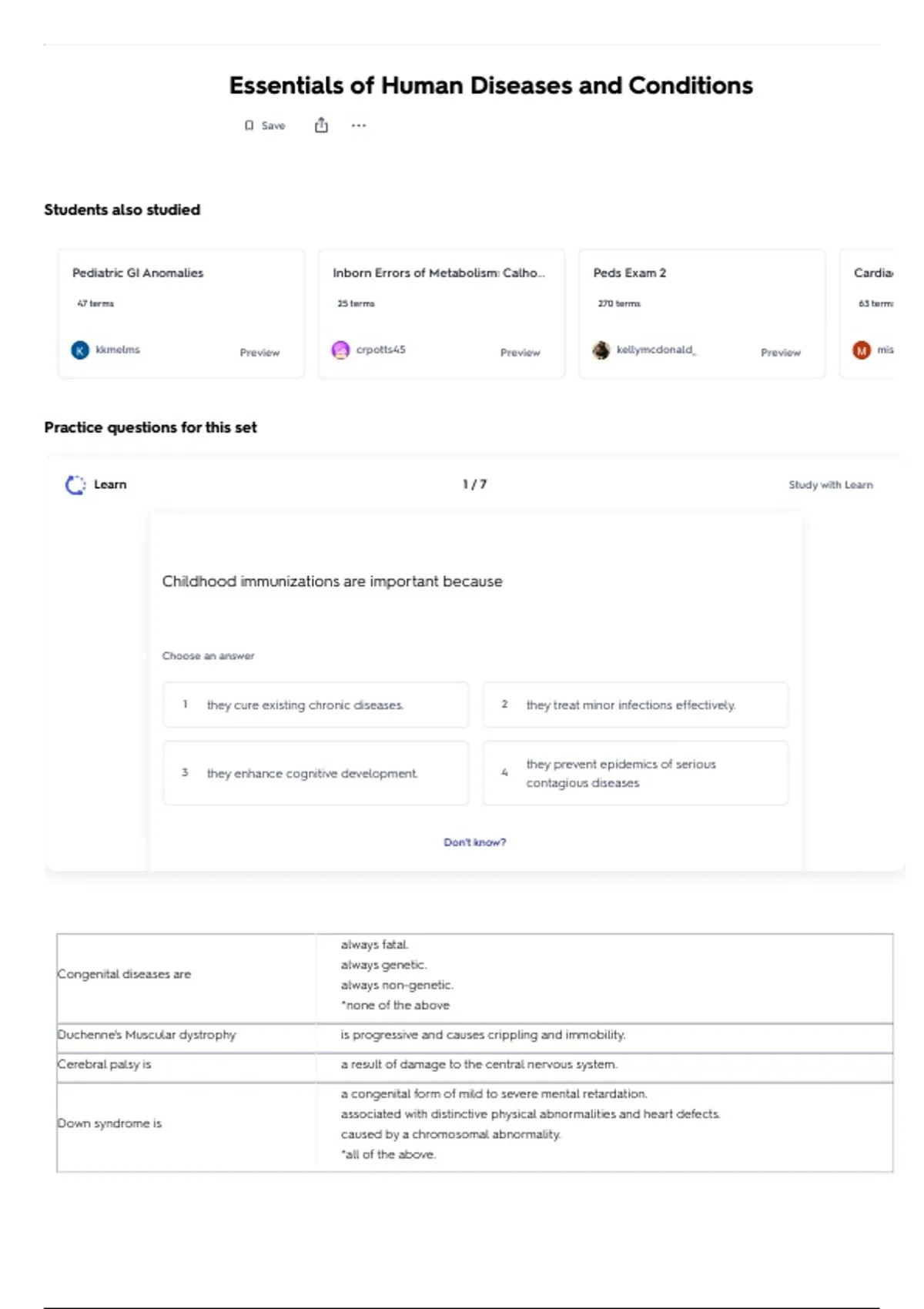Viewport: 924px width, 1309px height.
Task: Click the 'Don't know?' link
Action: click(474, 842)
